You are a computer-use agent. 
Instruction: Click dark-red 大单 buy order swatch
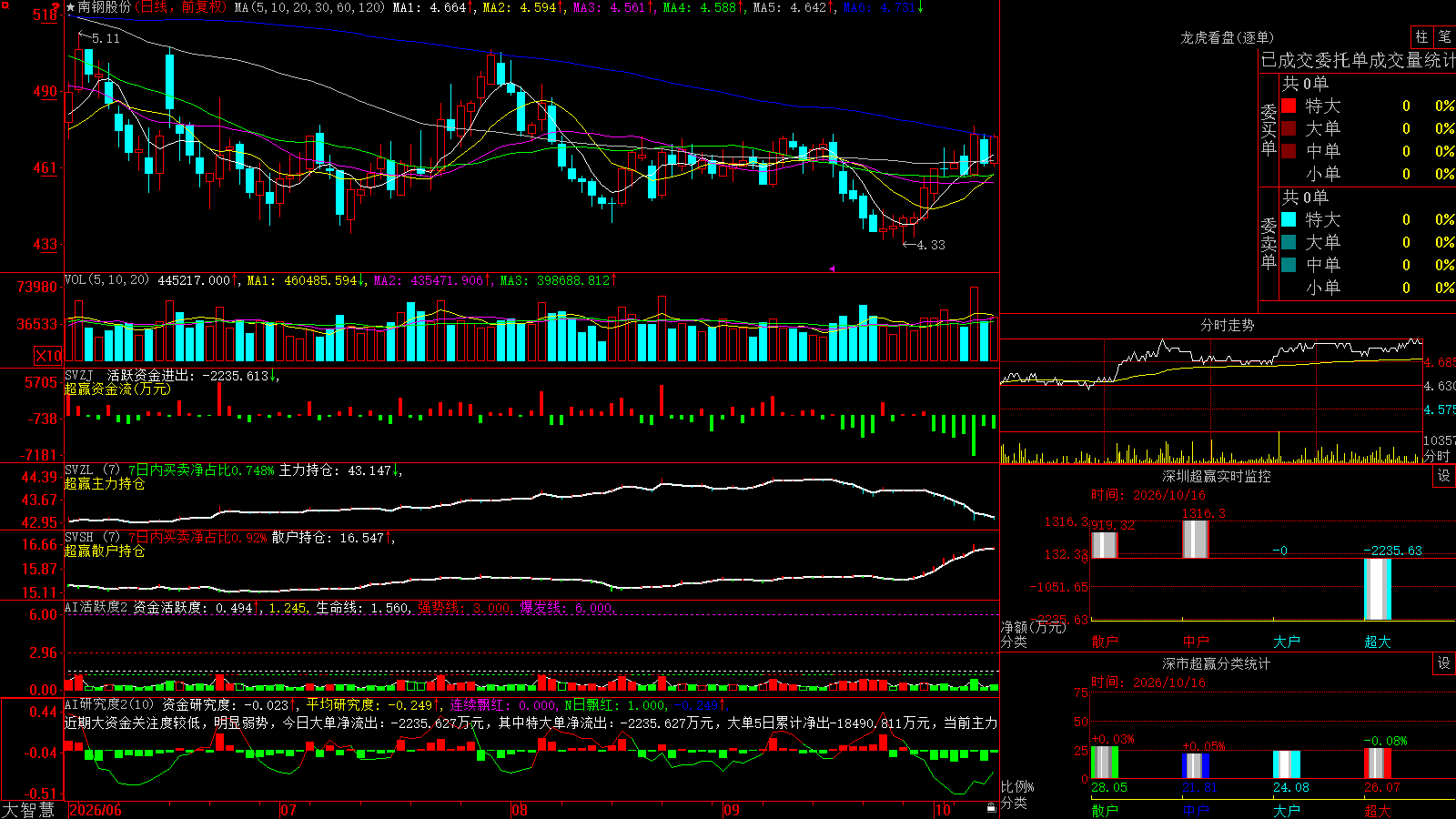1289,128
